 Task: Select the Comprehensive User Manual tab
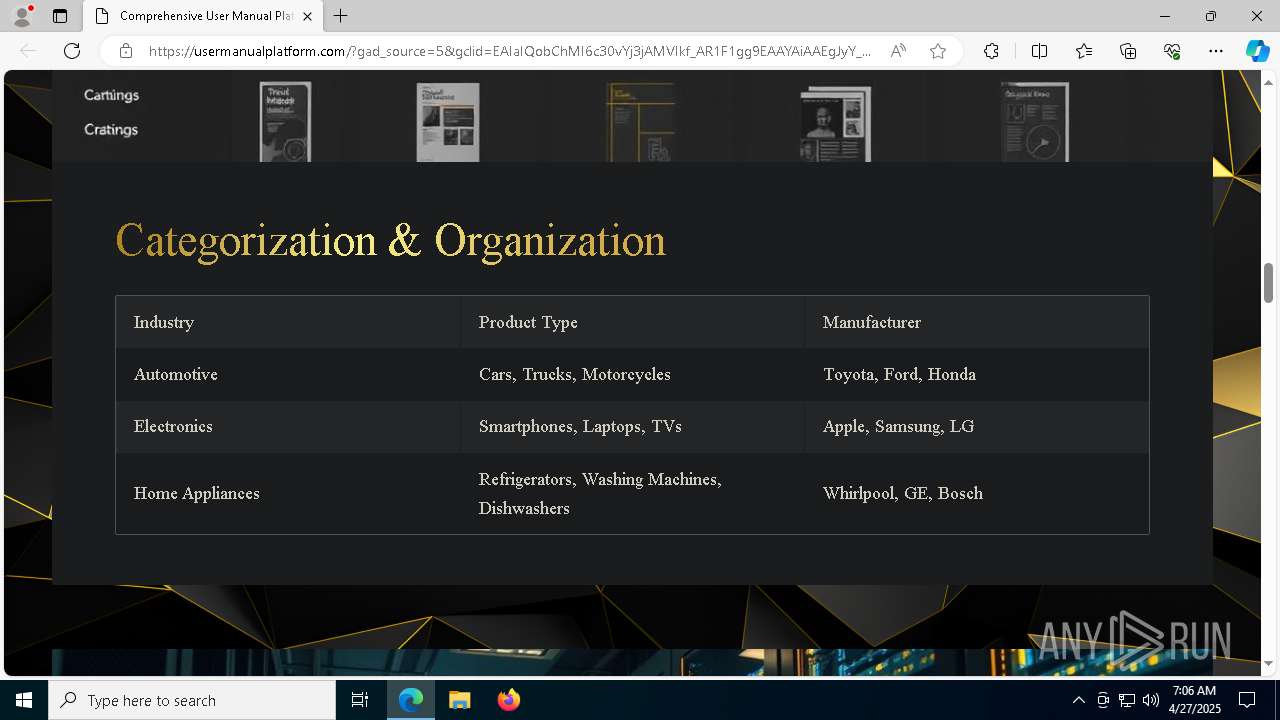[202, 16]
